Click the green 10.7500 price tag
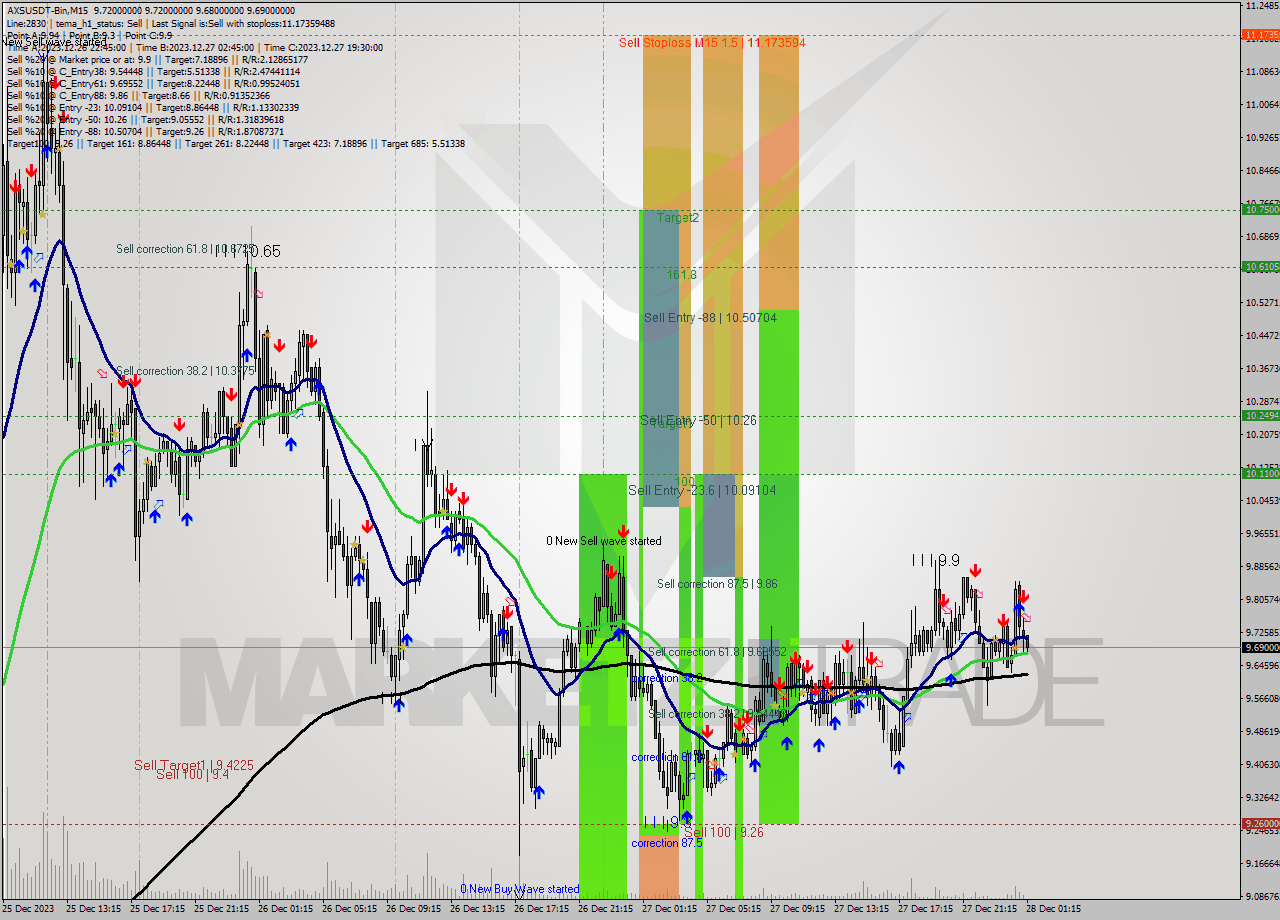 [1260, 209]
